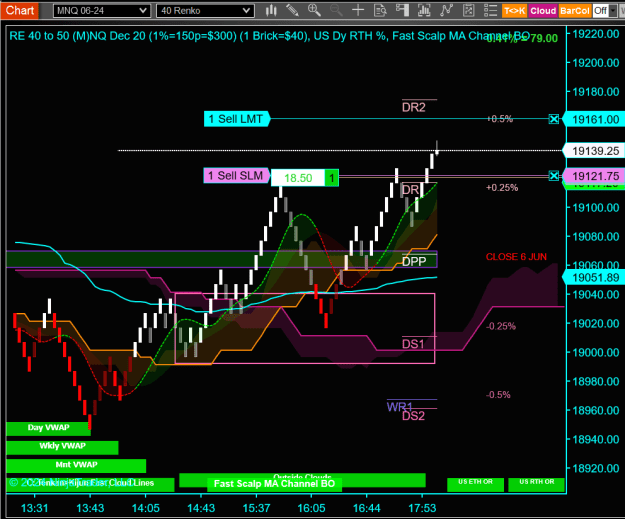Click the -0.5% level label

point(498,395)
